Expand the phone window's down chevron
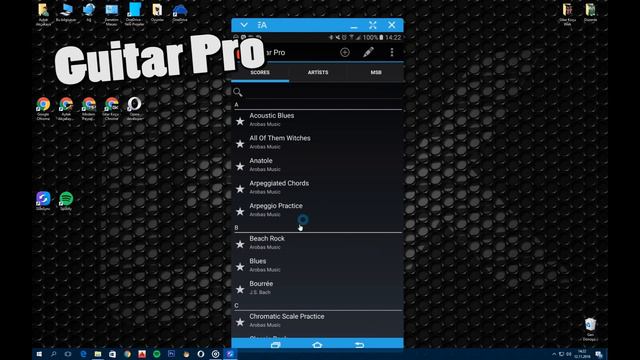The height and width of the screenshot is (360, 640). 244,25
